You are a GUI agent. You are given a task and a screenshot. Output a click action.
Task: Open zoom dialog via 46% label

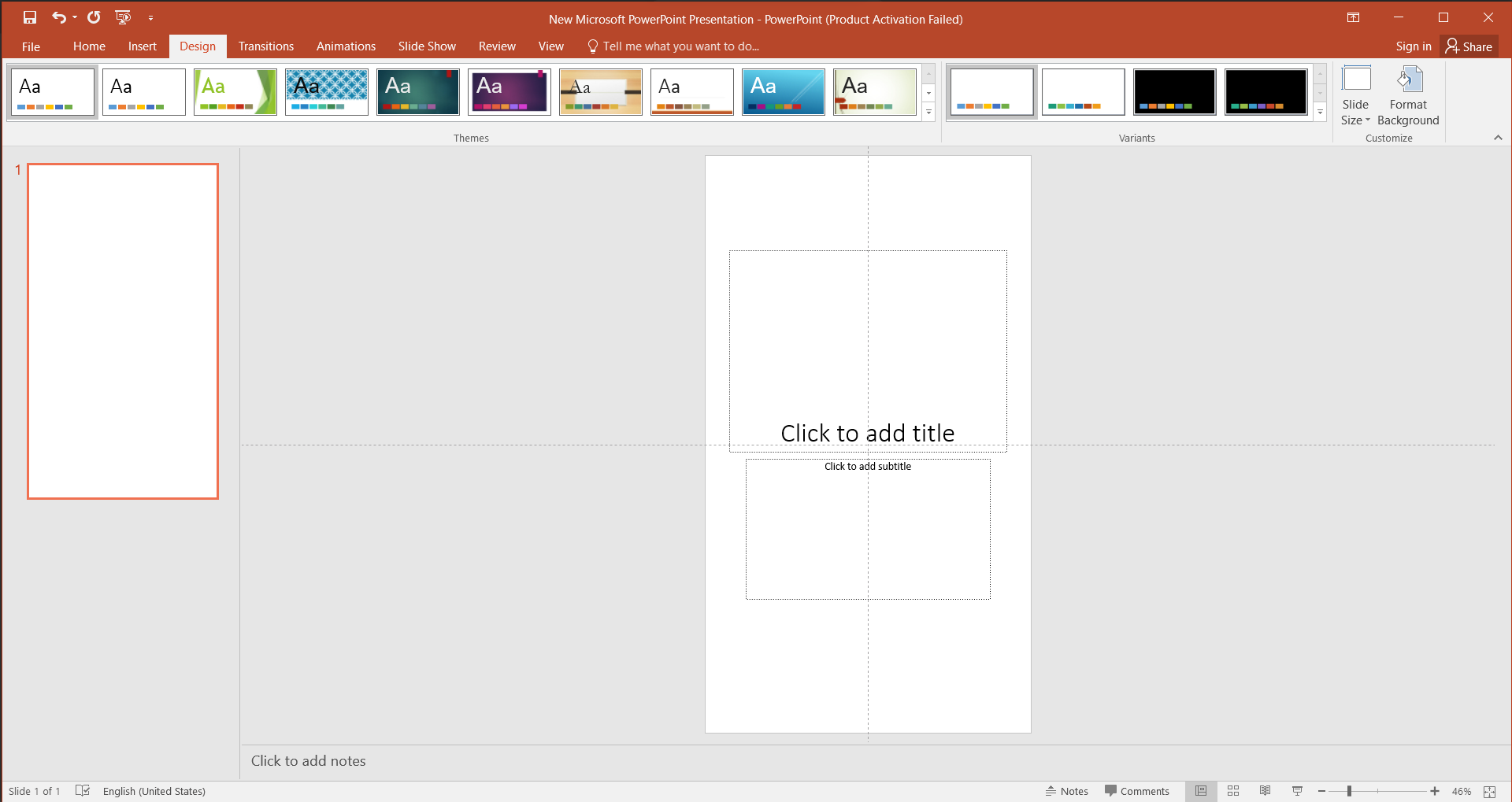[1462, 791]
